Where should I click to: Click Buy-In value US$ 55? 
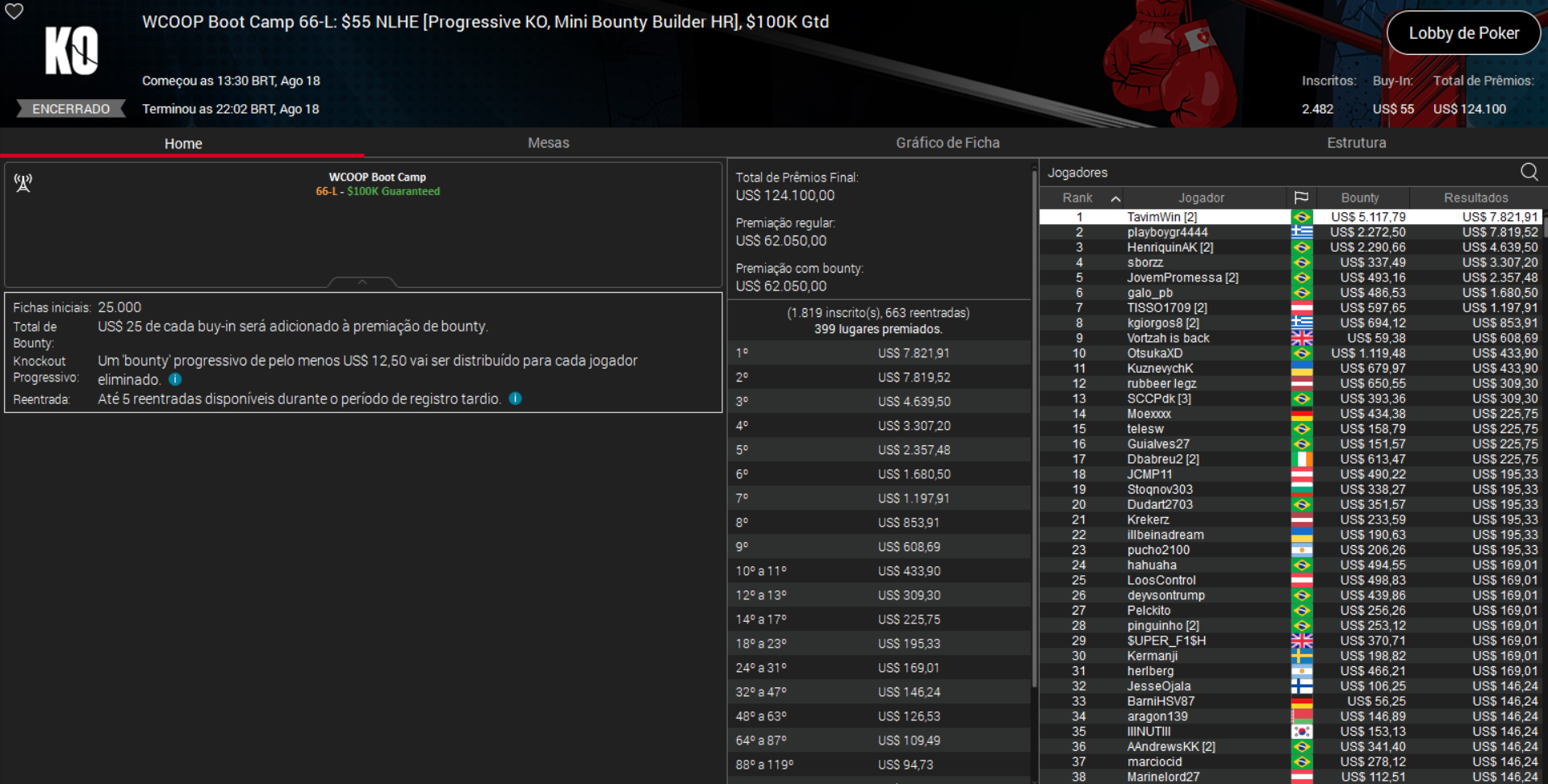pos(1393,109)
